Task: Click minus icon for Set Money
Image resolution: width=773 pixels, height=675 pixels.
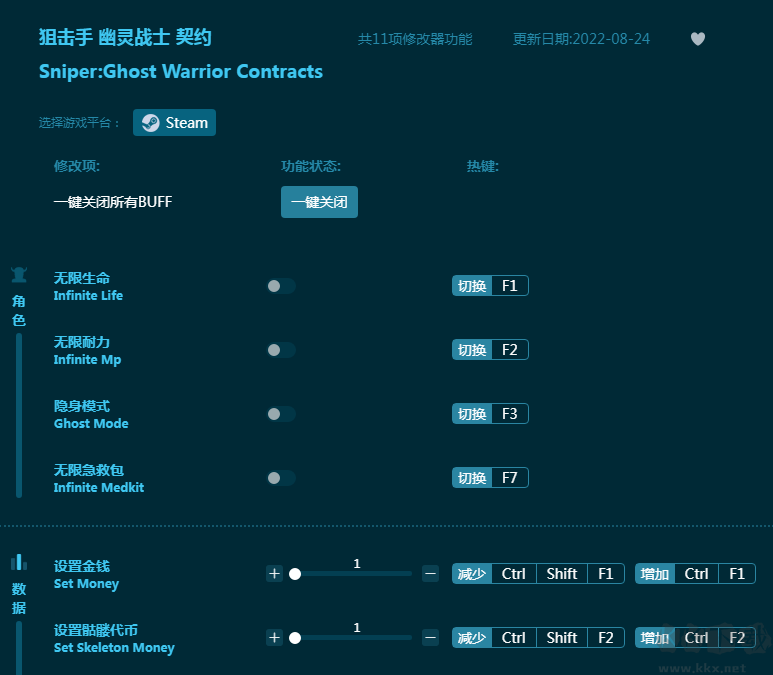Action: (x=430, y=573)
